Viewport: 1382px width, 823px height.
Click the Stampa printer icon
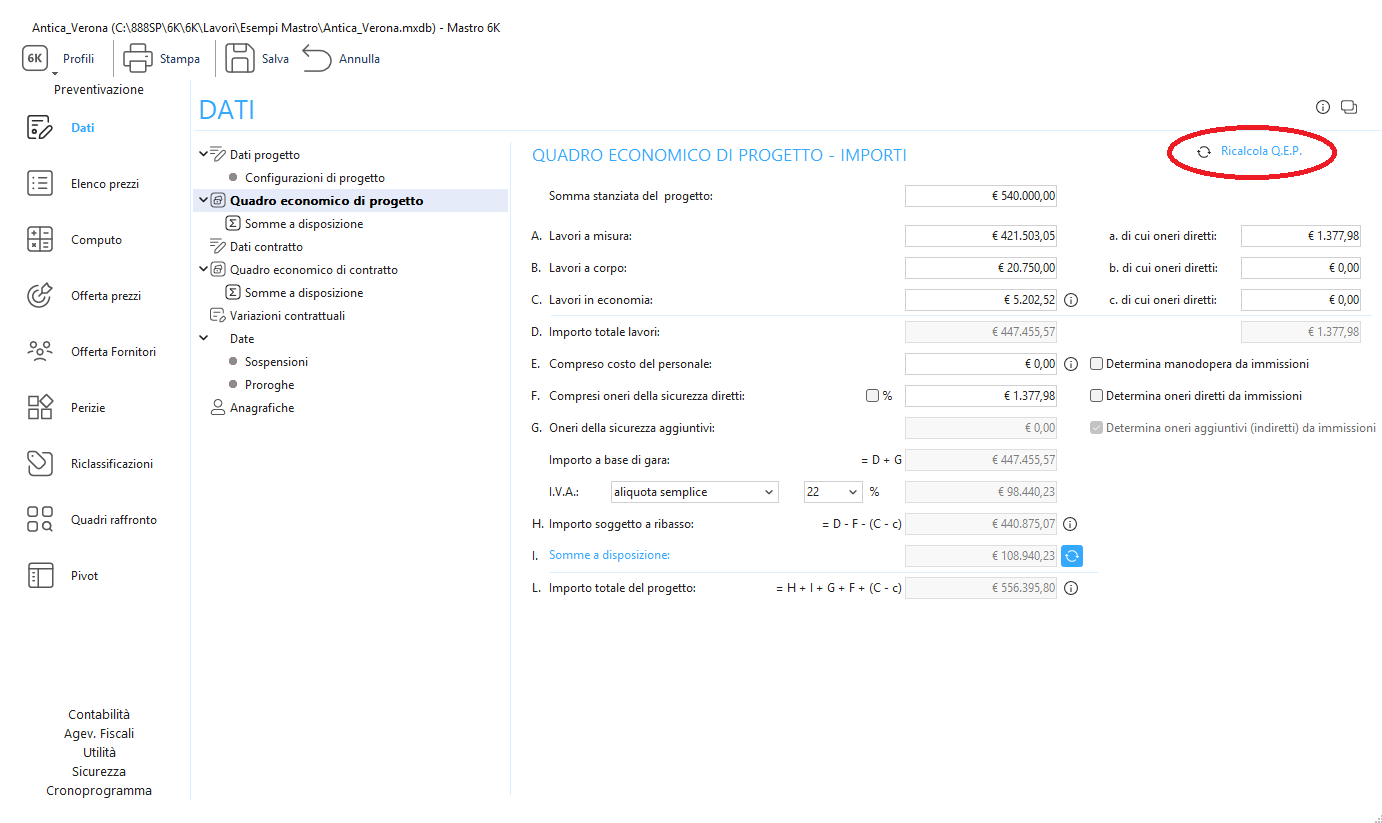point(137,59)
